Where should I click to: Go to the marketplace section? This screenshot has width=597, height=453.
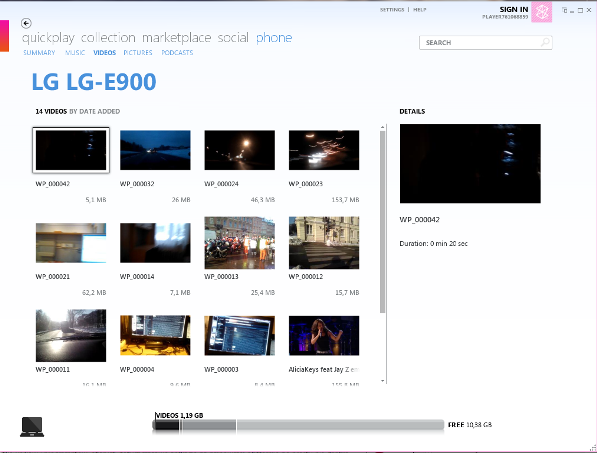(177, 38)
